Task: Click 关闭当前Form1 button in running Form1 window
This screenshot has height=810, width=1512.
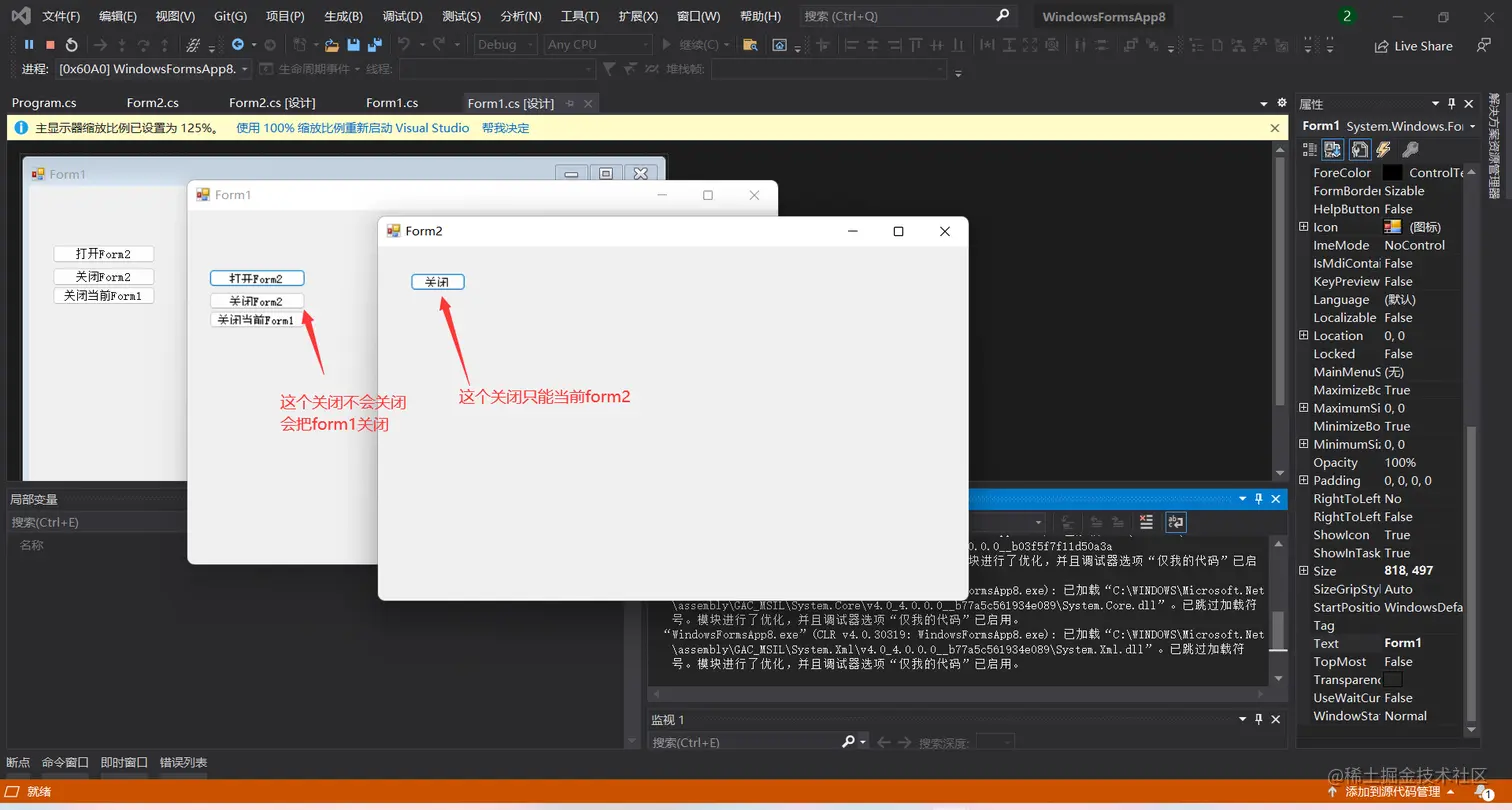Action: point(257,320)
